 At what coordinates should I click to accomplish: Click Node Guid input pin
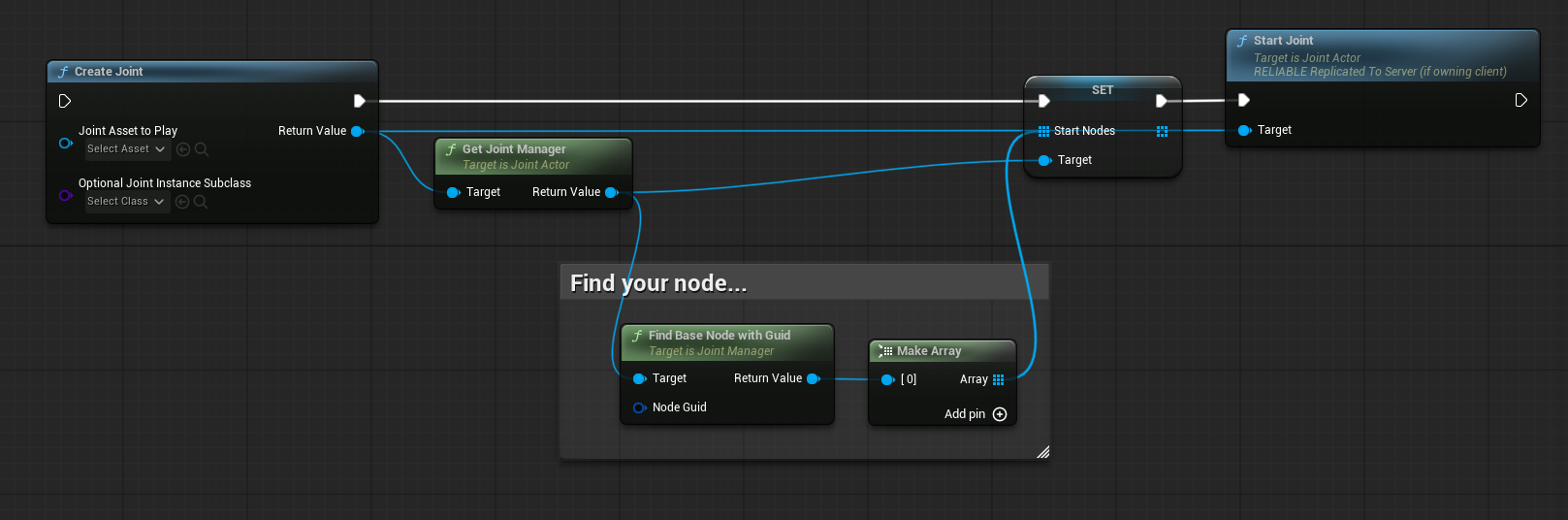(639, 407)
